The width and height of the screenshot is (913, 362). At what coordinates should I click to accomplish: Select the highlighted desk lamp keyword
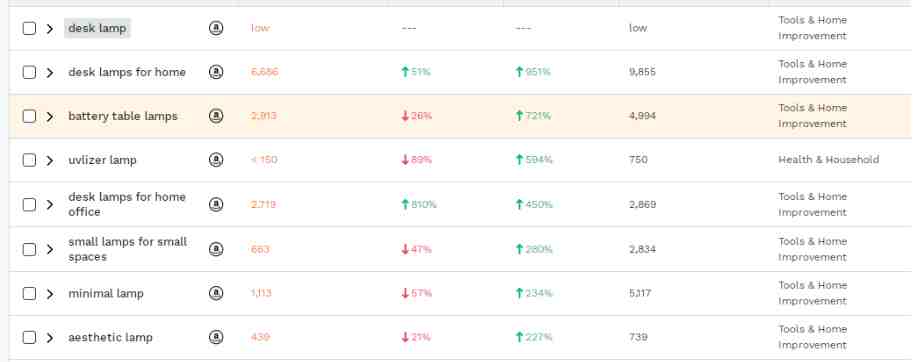97,28
